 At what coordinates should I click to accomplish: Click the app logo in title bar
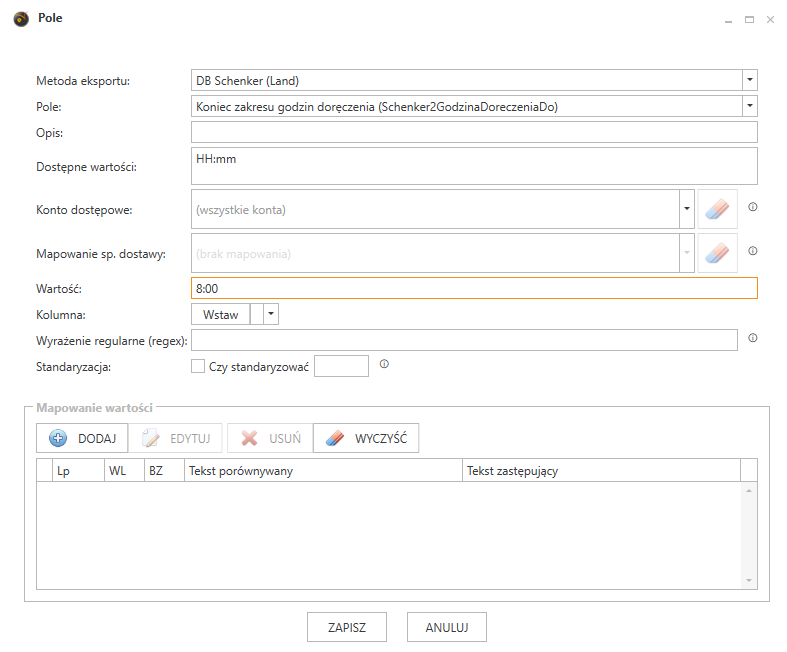pyautogui.click(x=21, y=19)
